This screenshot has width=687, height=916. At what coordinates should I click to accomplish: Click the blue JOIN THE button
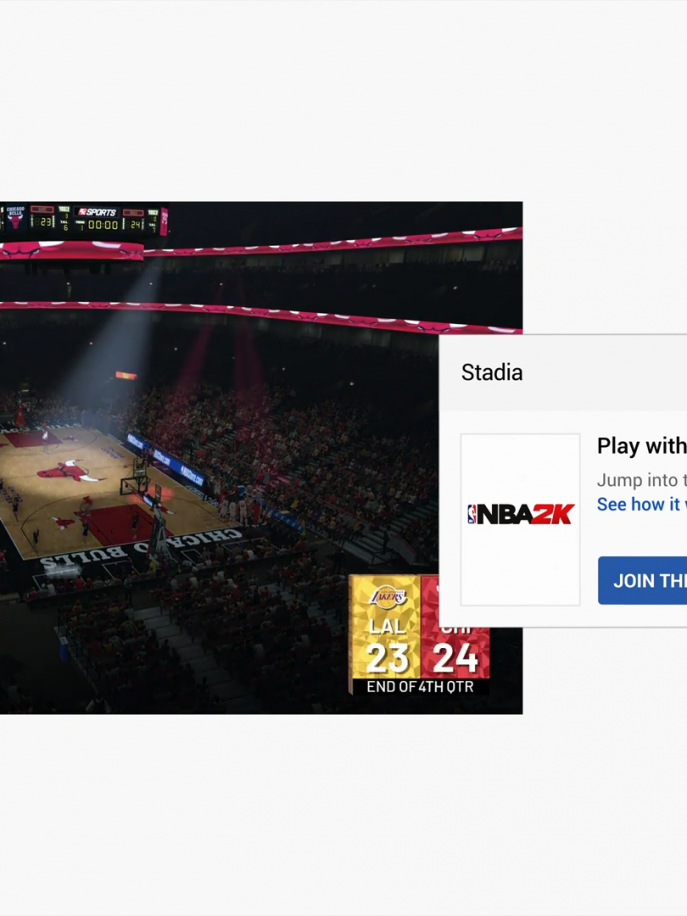tap(643, 580)
